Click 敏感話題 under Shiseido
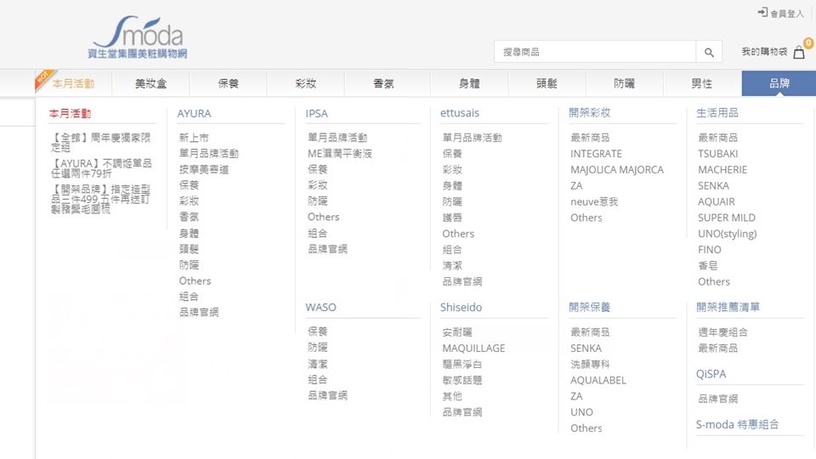Image resolution: width=816 pixels, height=459 pixels. pos(462,380)
